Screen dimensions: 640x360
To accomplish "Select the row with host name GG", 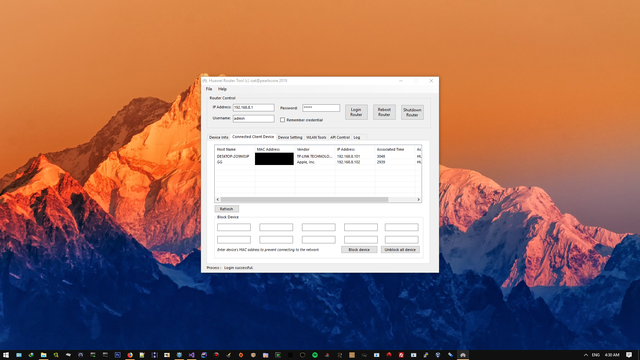I will point(220,162).
